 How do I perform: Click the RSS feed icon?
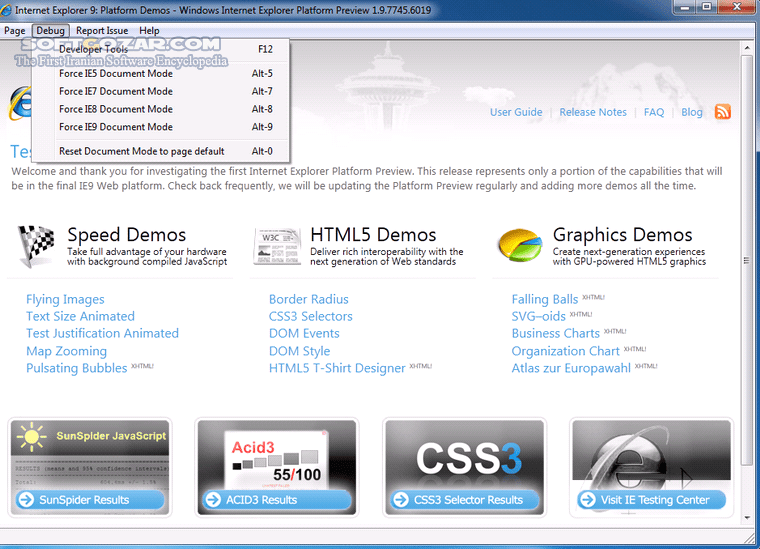(723, 112)
